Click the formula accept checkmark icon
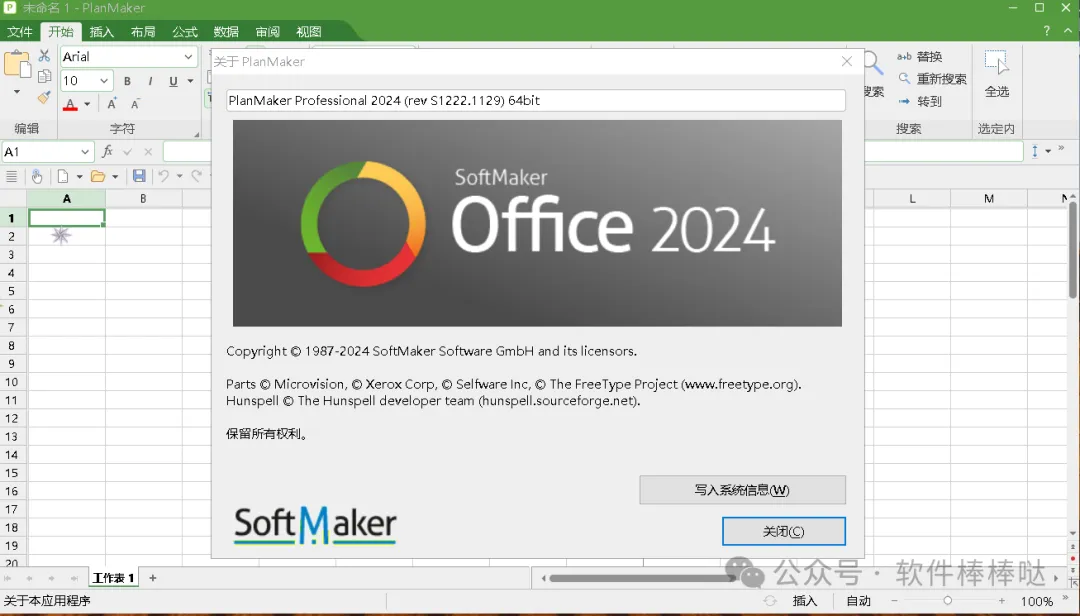 [127, 152]
